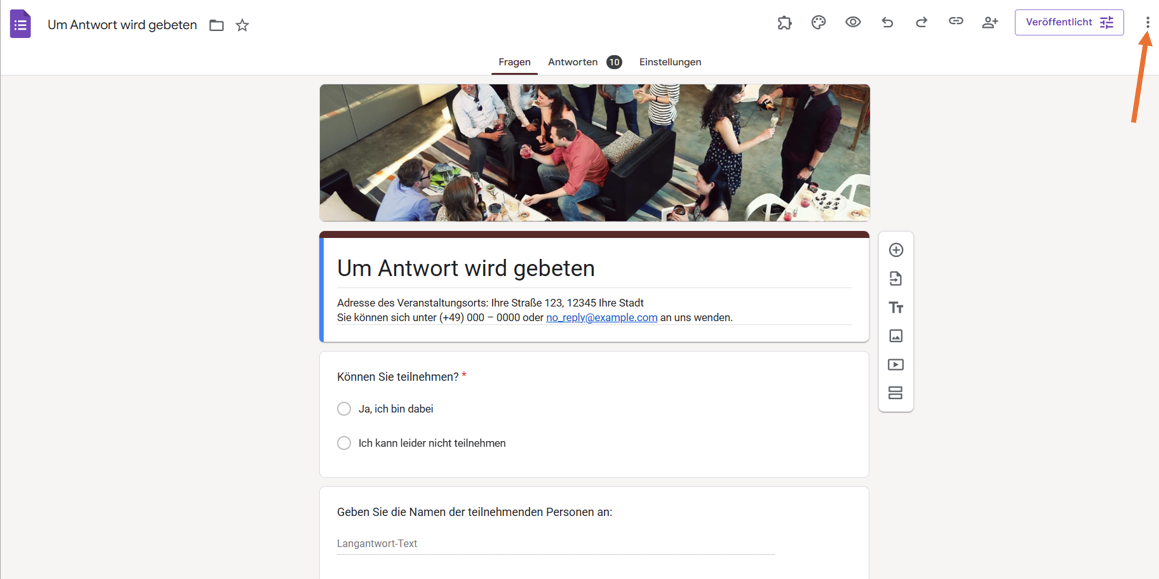Click the form description text field
The height and width of the screenshot is (579, 1159).
594,311
